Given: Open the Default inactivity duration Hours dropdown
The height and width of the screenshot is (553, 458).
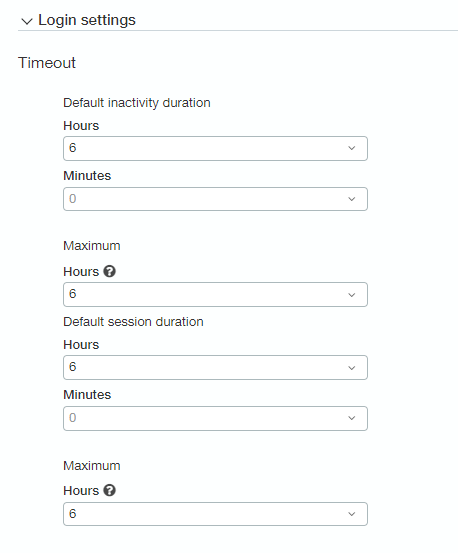Looking at the screenshot, I should (x=215, y=148).
